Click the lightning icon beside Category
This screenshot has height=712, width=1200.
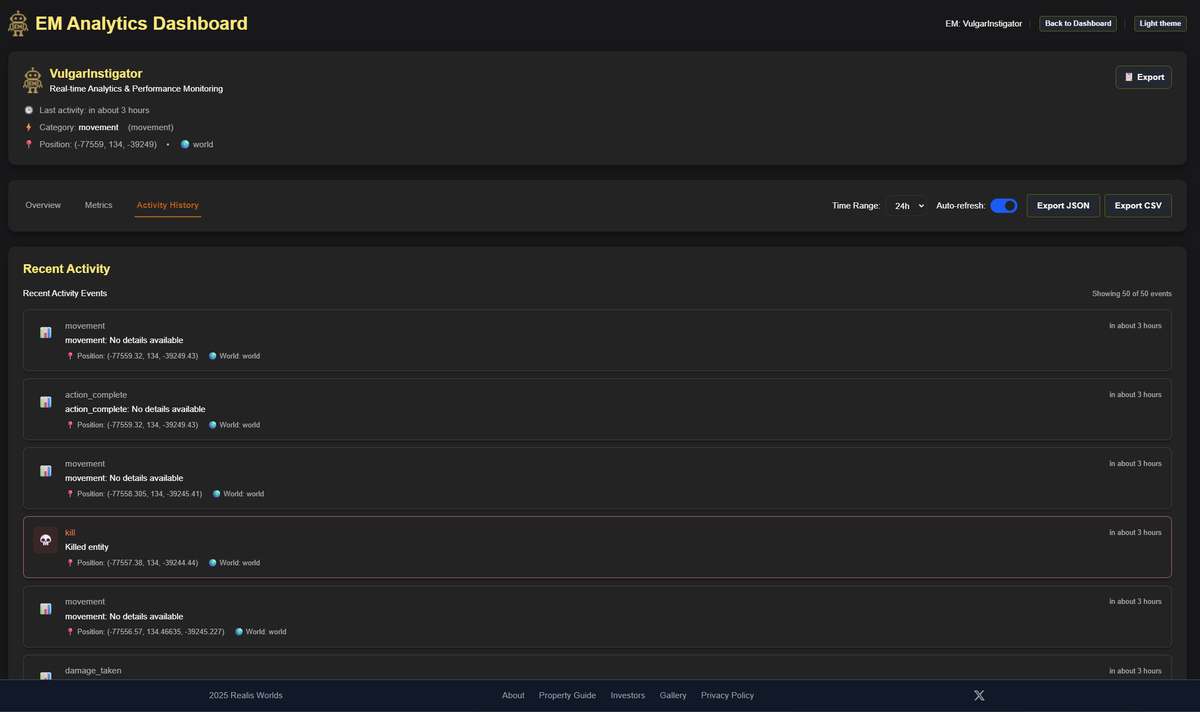pos(29,127)
